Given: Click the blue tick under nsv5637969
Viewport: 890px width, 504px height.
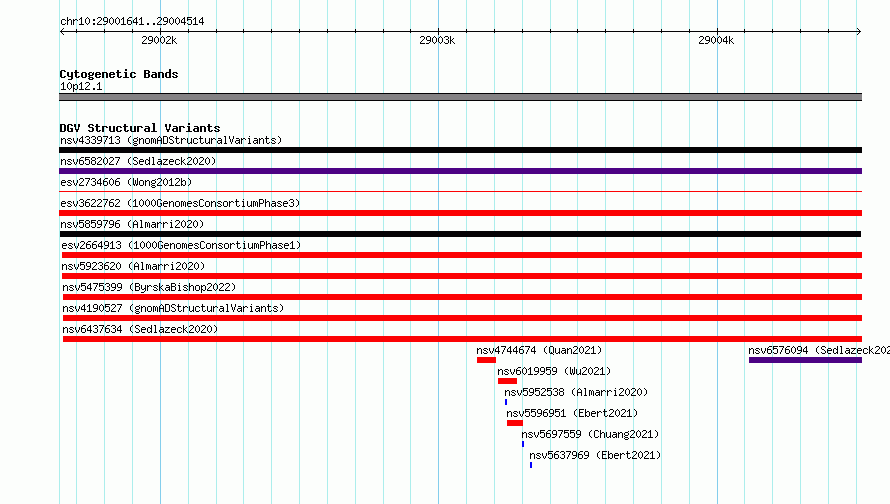Looking at the screenshot, I should (531, 465).
